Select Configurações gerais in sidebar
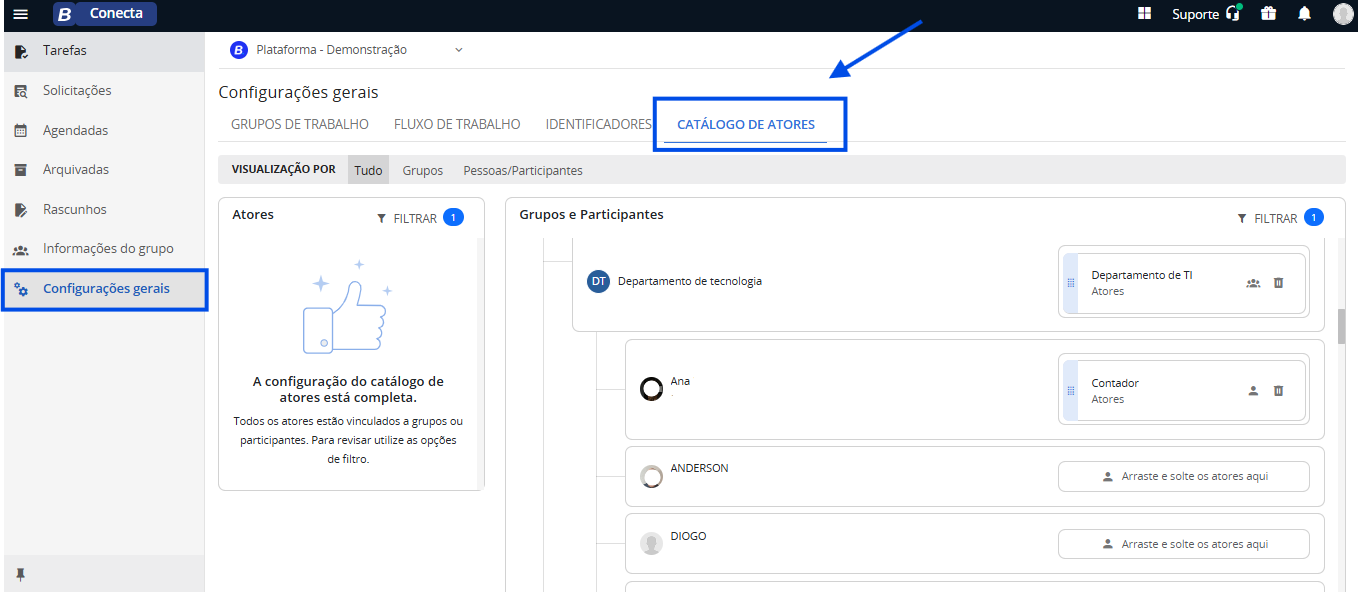1358x592 pixels. (x=104, y=289)
